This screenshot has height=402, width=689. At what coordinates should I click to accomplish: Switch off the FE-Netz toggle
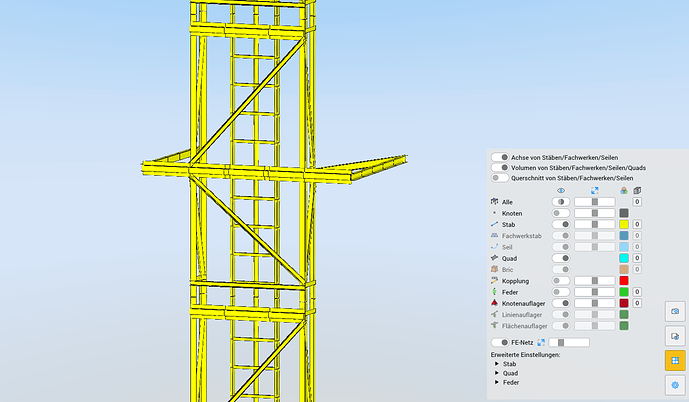click(x=500, y=342)
